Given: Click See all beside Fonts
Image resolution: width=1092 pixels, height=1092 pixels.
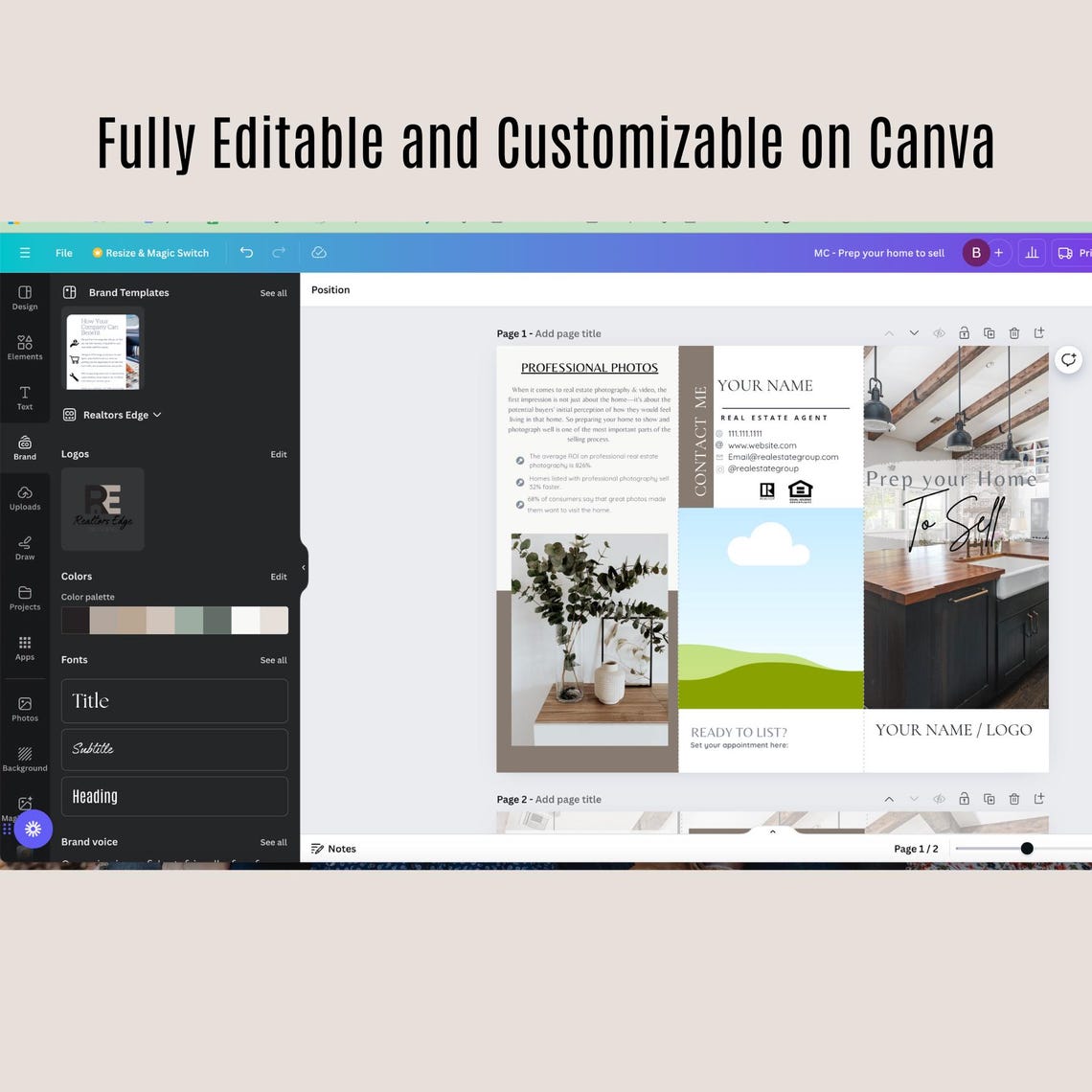Looking at the screenshot, I should 273,660.
